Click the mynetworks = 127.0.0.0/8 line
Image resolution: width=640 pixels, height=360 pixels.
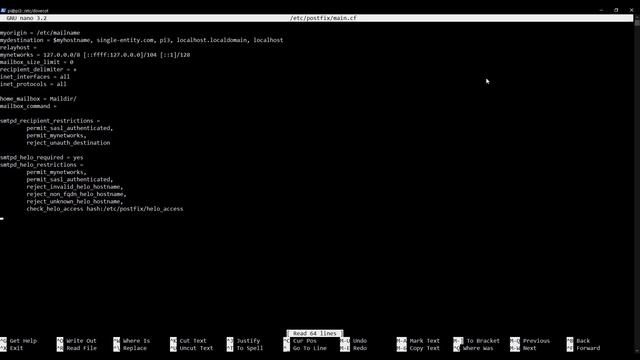click(x=95, y=55)
